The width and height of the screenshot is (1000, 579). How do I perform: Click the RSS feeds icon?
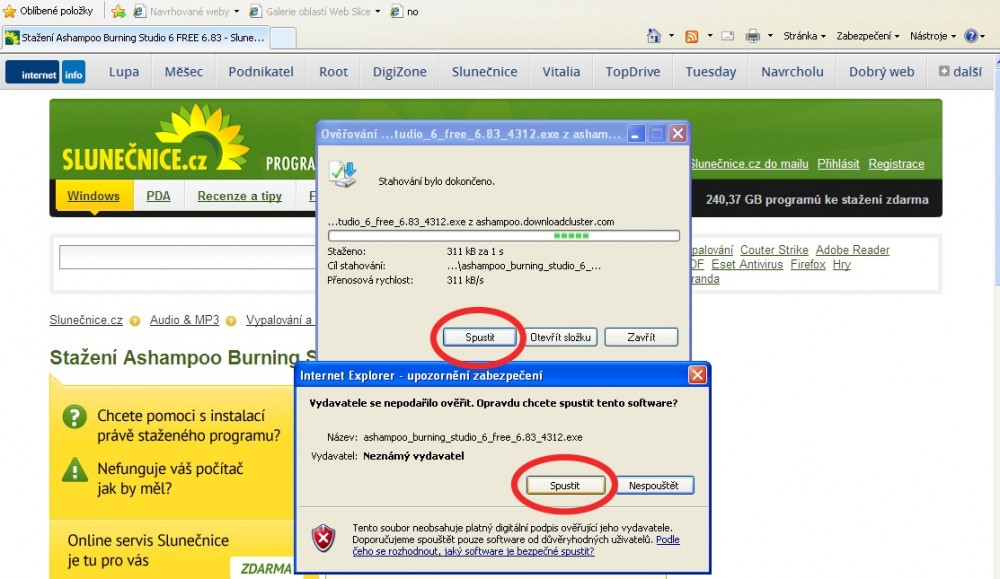[691, 36]
